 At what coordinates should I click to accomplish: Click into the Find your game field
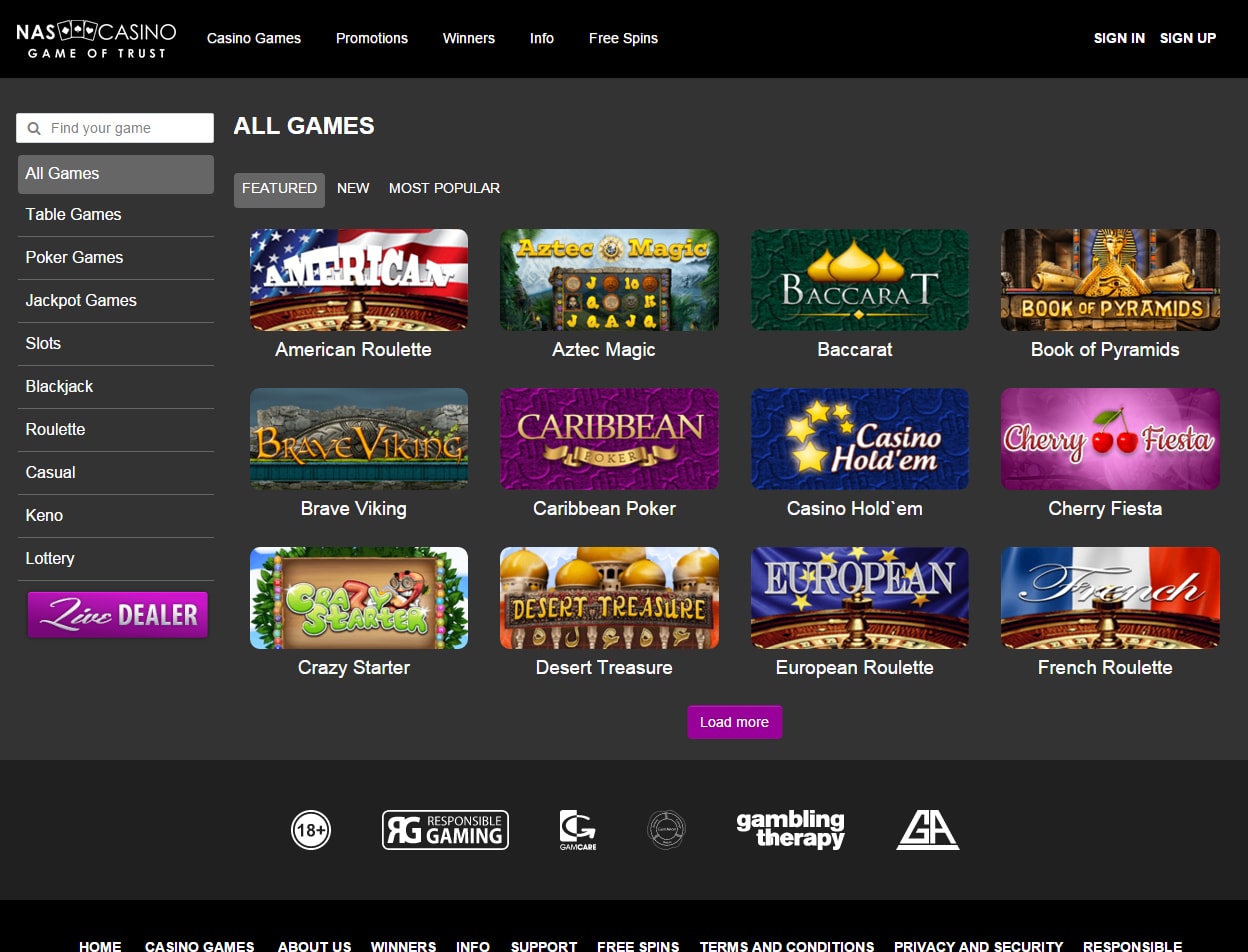(115, 128)
